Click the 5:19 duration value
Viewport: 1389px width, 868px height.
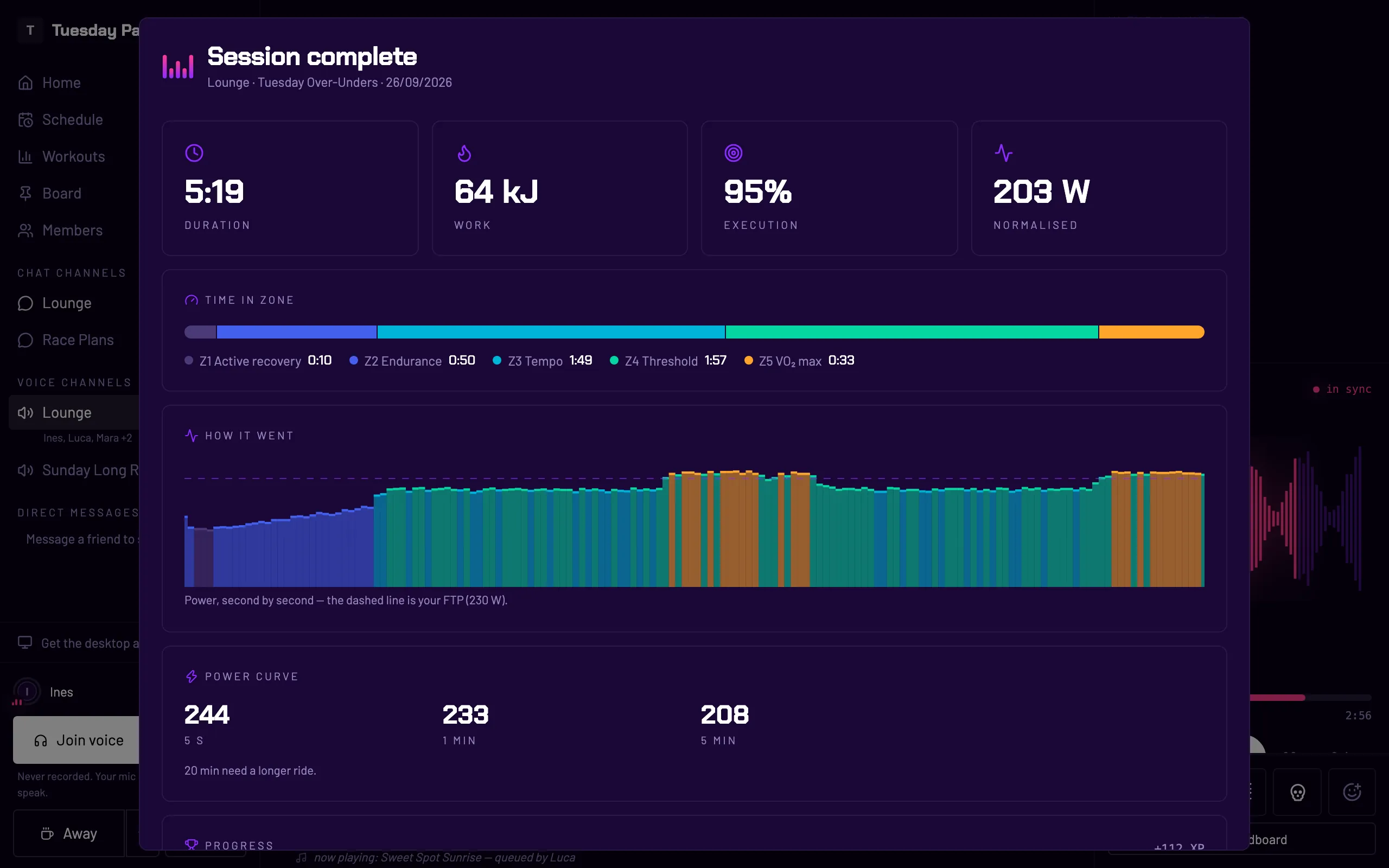214,191
